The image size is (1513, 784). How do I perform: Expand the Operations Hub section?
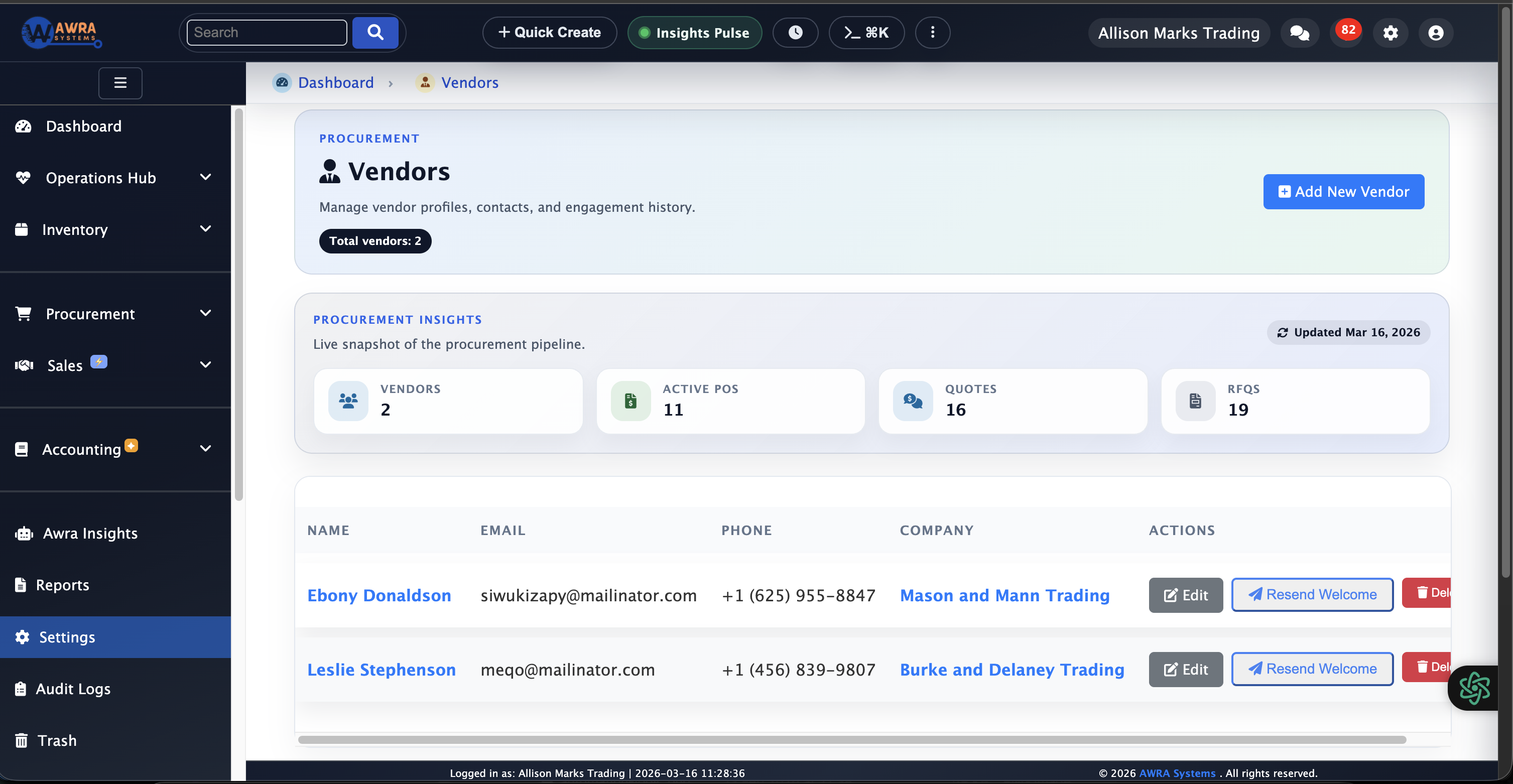pos(101,177)
